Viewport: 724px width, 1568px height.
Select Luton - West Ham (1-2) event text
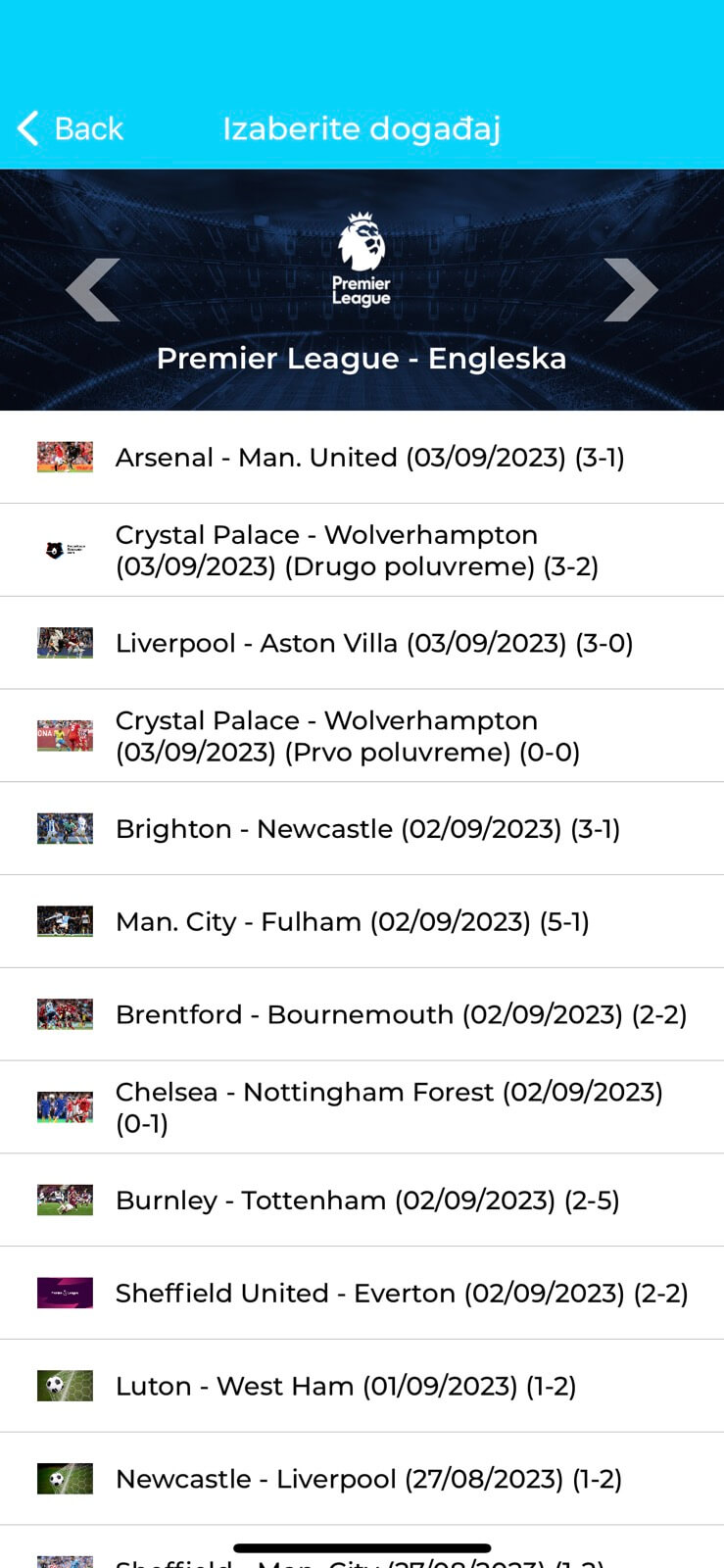[x=346, y=1386]
